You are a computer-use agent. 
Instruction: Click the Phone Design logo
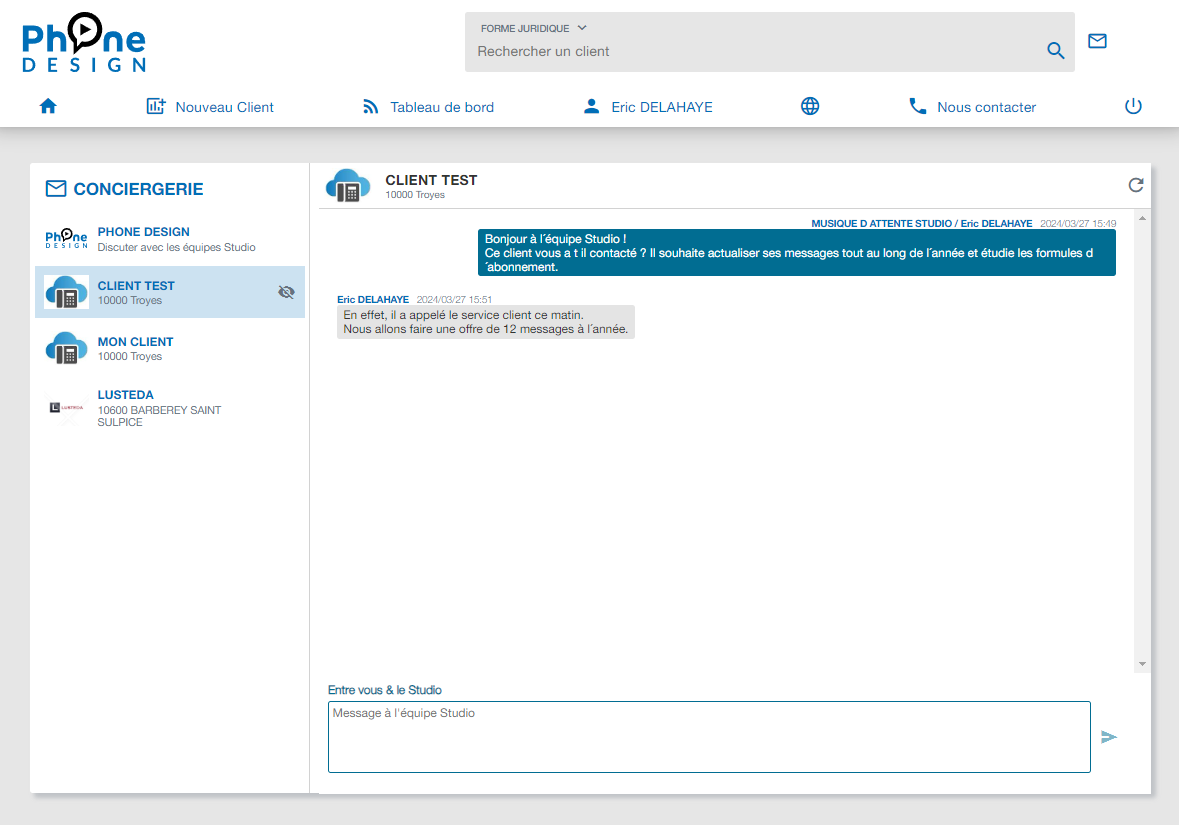[84, 43]
